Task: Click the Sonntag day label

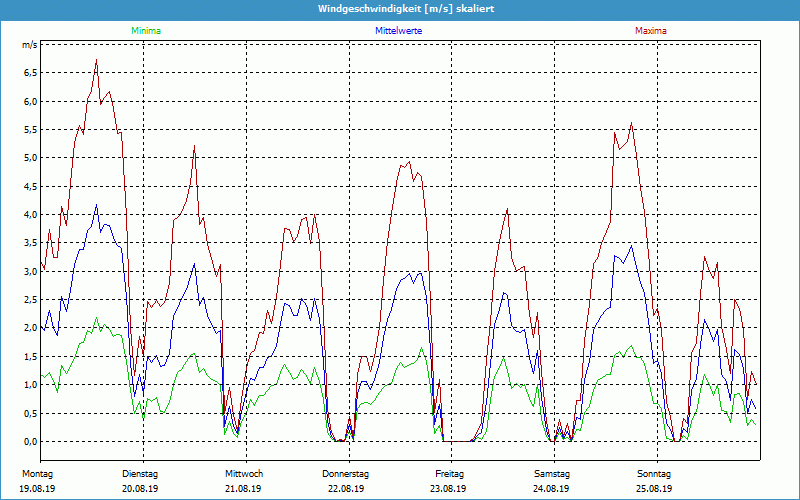Action: pos(654,474)
